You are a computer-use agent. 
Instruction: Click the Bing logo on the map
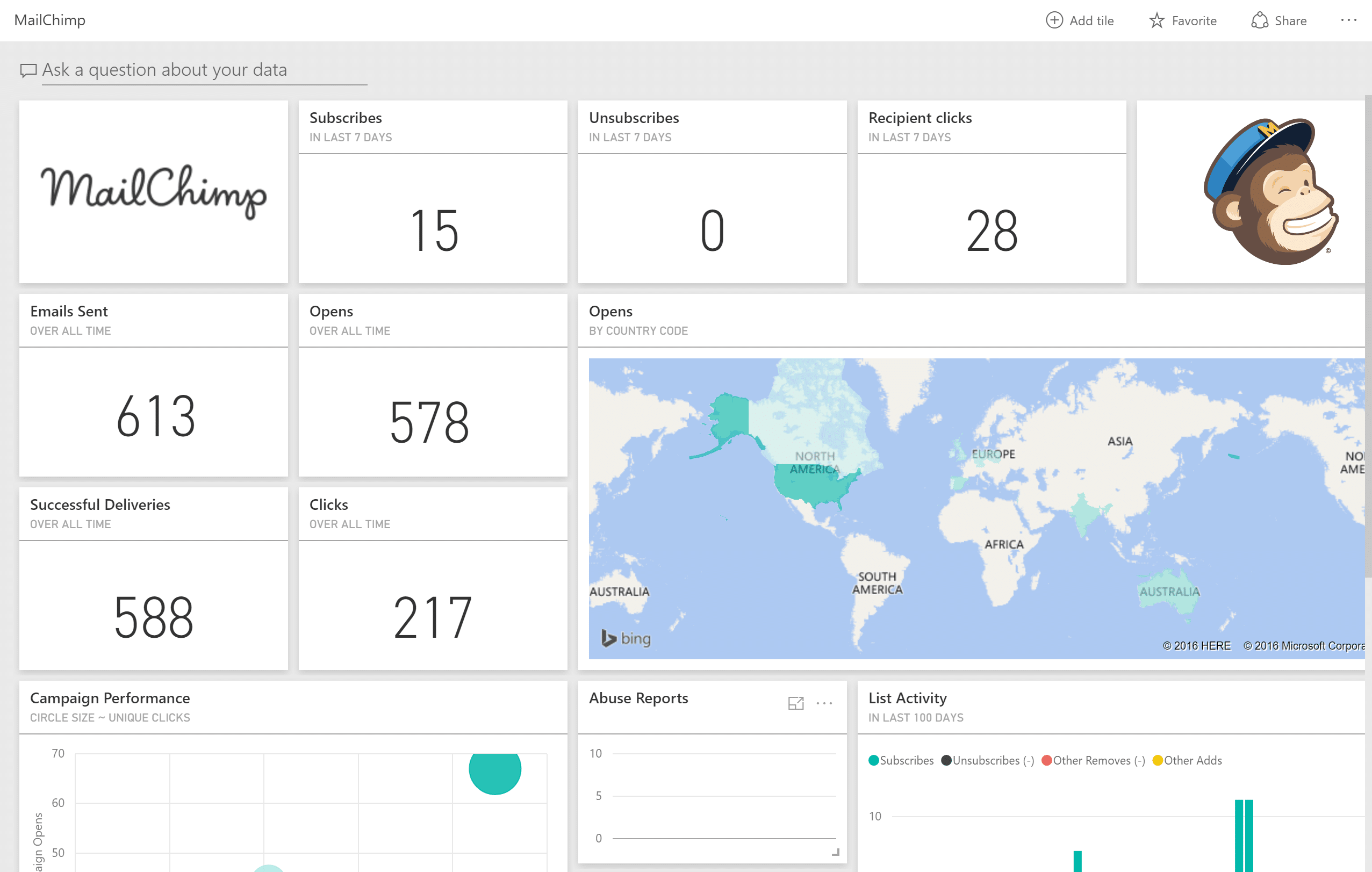(626, 638)
